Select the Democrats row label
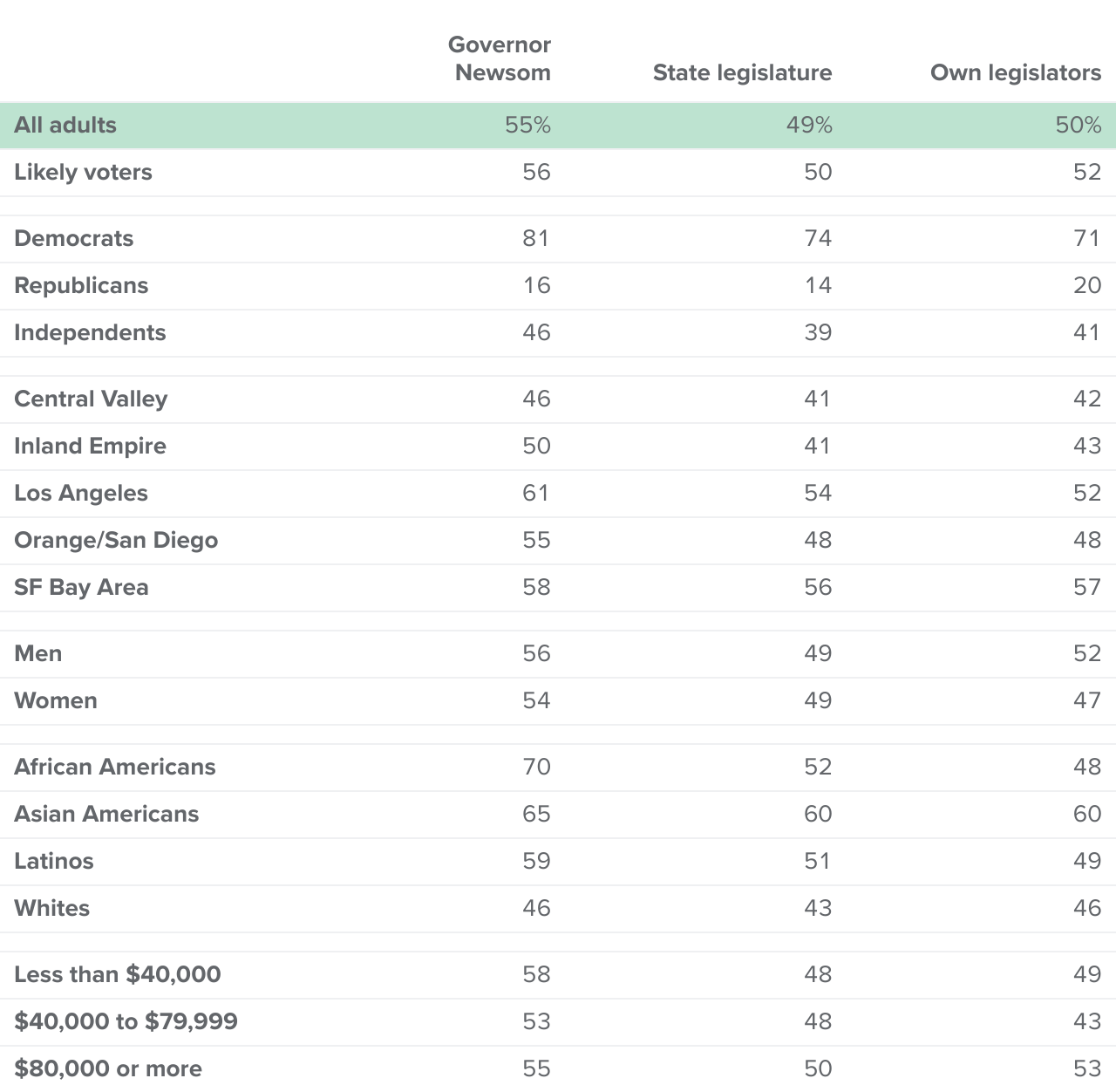This screenshot has height=1092, width=1116. coord(74,238)
